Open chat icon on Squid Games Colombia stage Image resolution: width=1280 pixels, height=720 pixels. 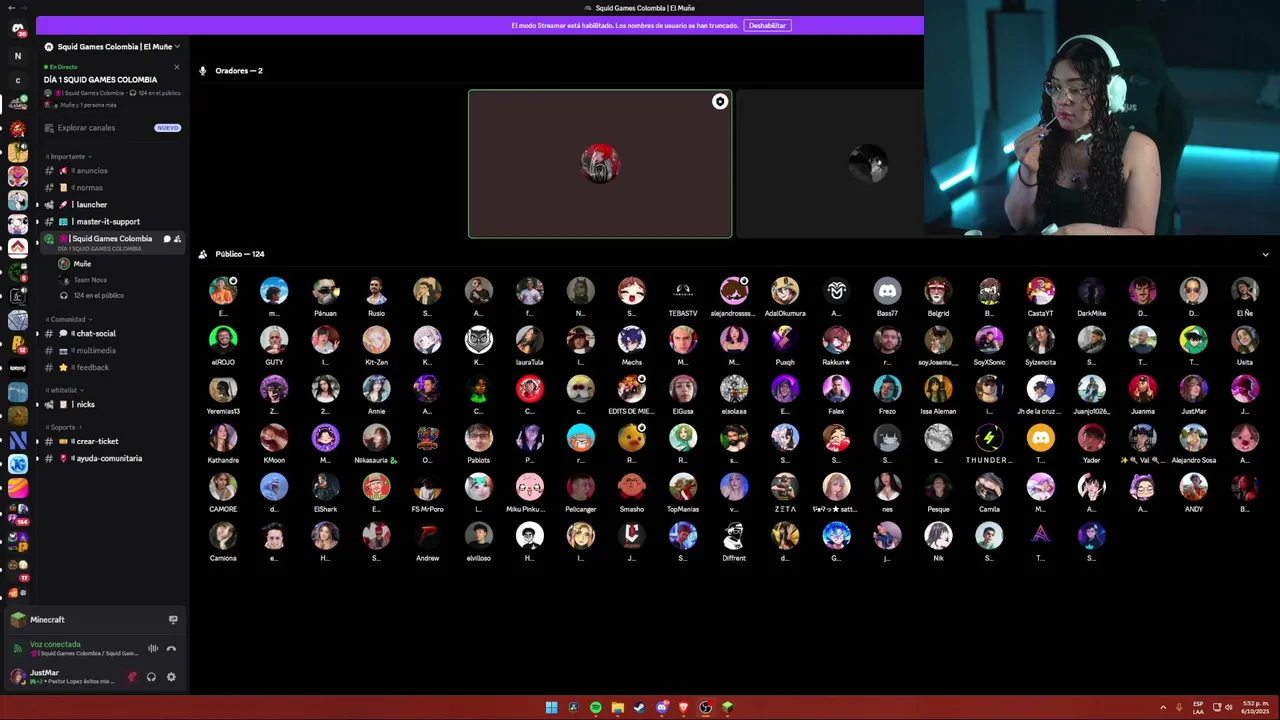167,239
